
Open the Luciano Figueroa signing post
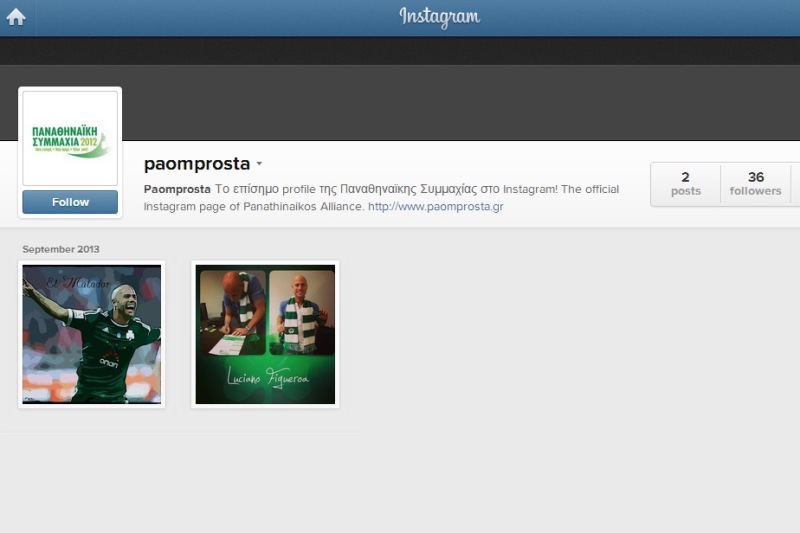265,334
